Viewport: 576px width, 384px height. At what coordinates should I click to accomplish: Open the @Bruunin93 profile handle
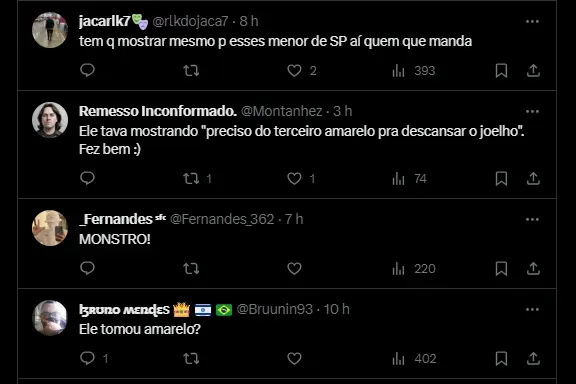coord(275,309)
